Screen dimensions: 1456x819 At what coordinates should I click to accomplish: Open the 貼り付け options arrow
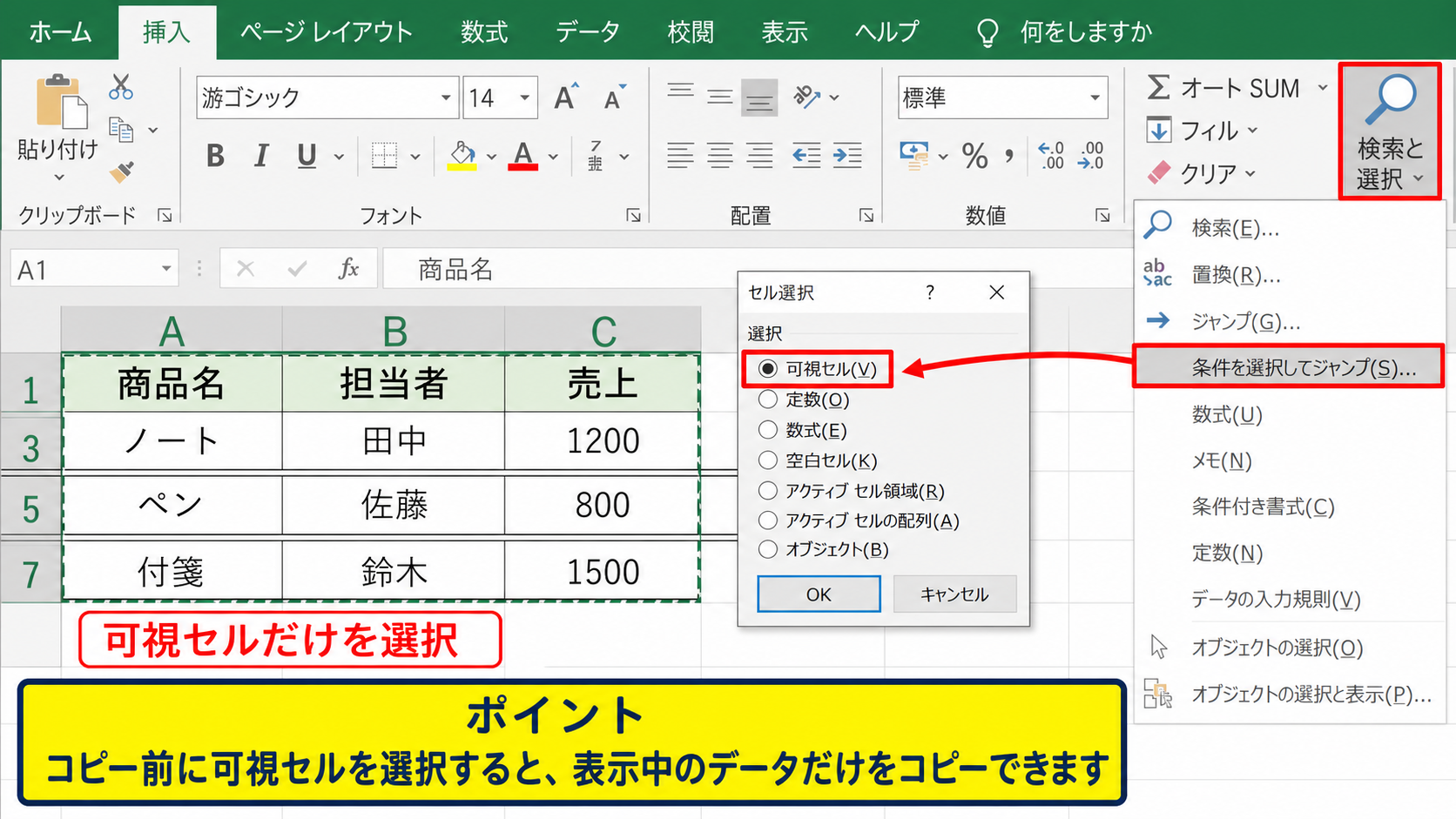(x=59, y=178)
